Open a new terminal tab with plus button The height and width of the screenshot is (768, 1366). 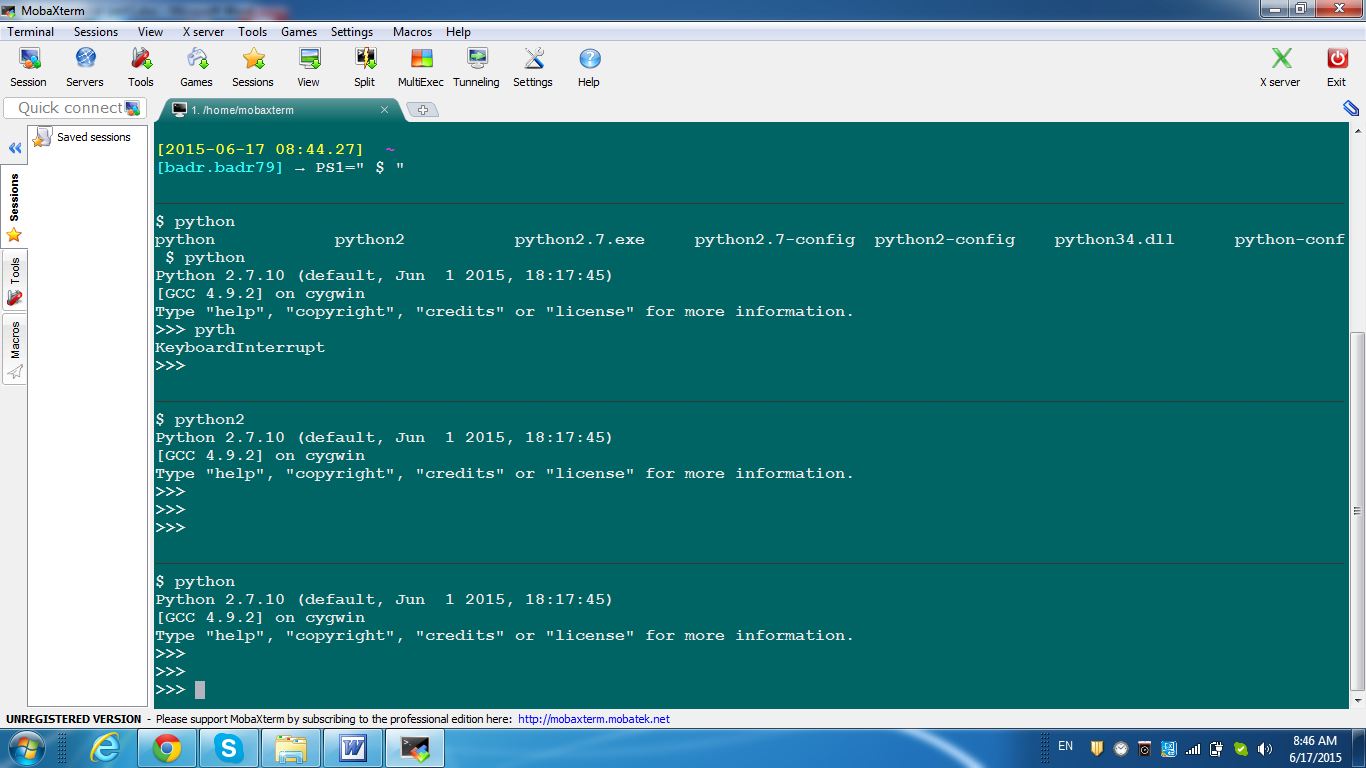pos(423,110)
